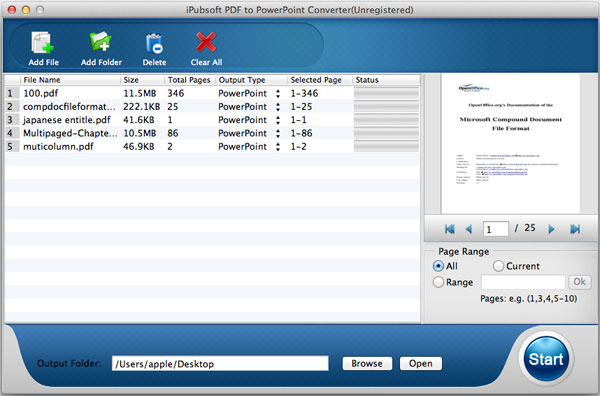Select the All page range option
This screenshot has width=600, height=396.
tap(438, 266)
